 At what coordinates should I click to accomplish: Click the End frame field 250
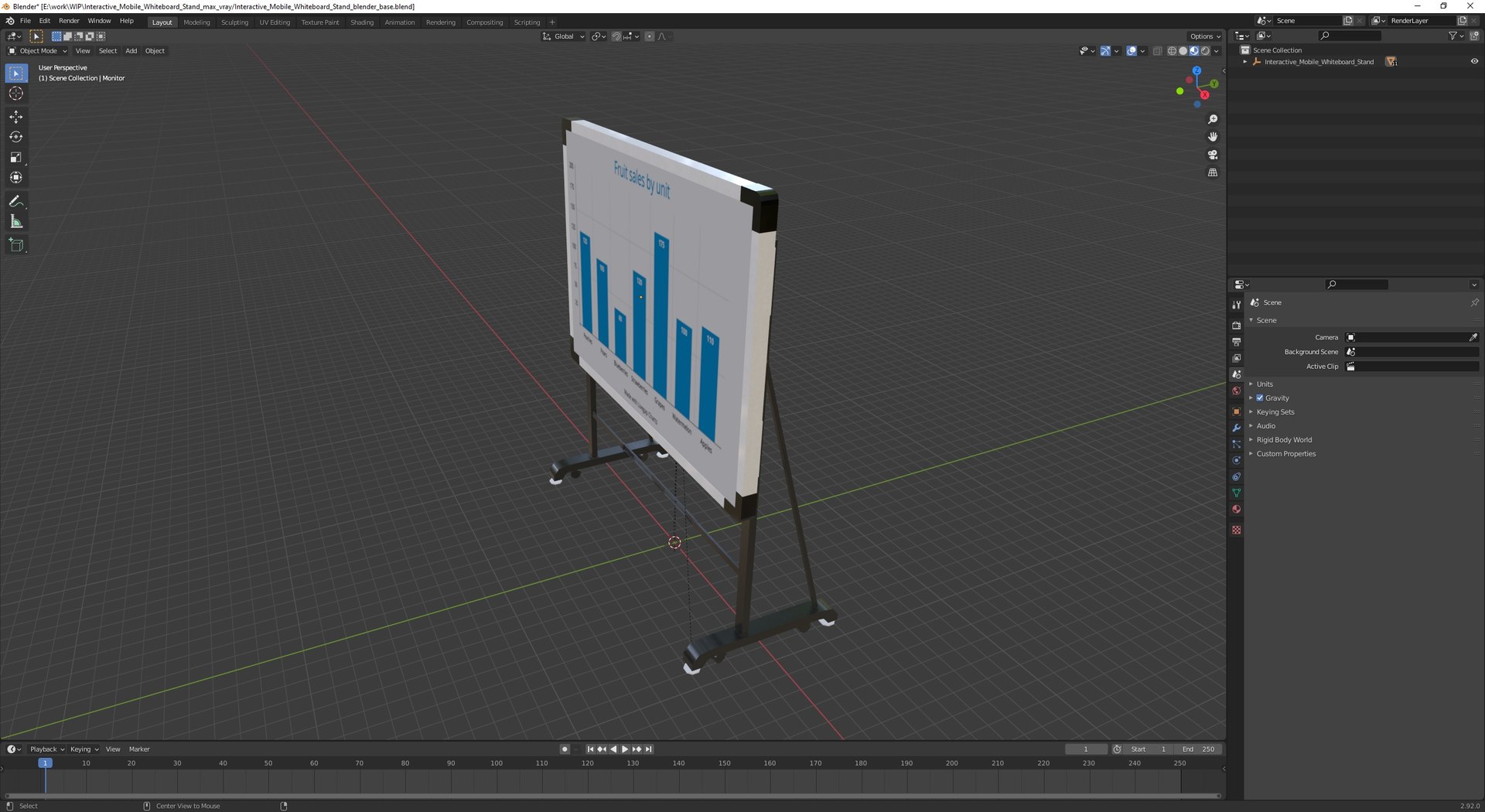tap(1200, 749)
